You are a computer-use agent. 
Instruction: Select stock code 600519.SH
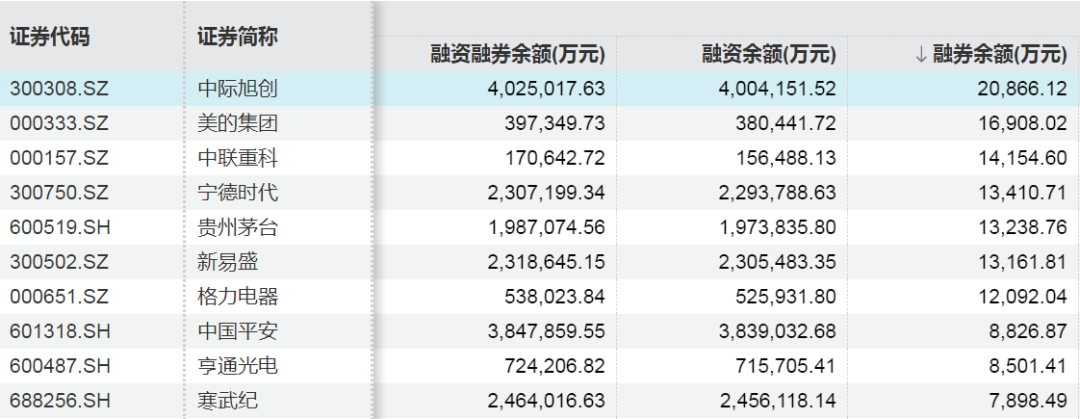point(60,227)
